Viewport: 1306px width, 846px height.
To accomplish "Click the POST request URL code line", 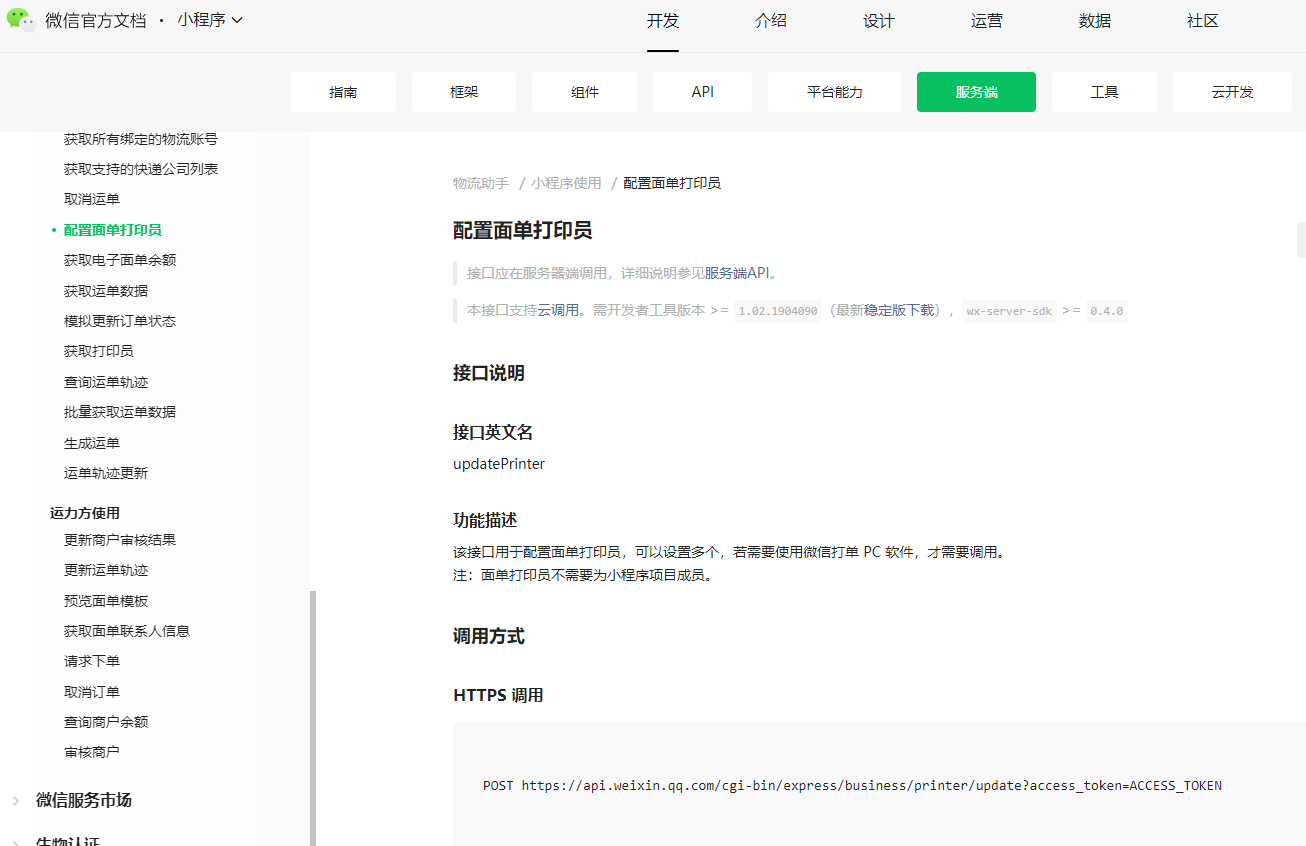I will [852, 785].
